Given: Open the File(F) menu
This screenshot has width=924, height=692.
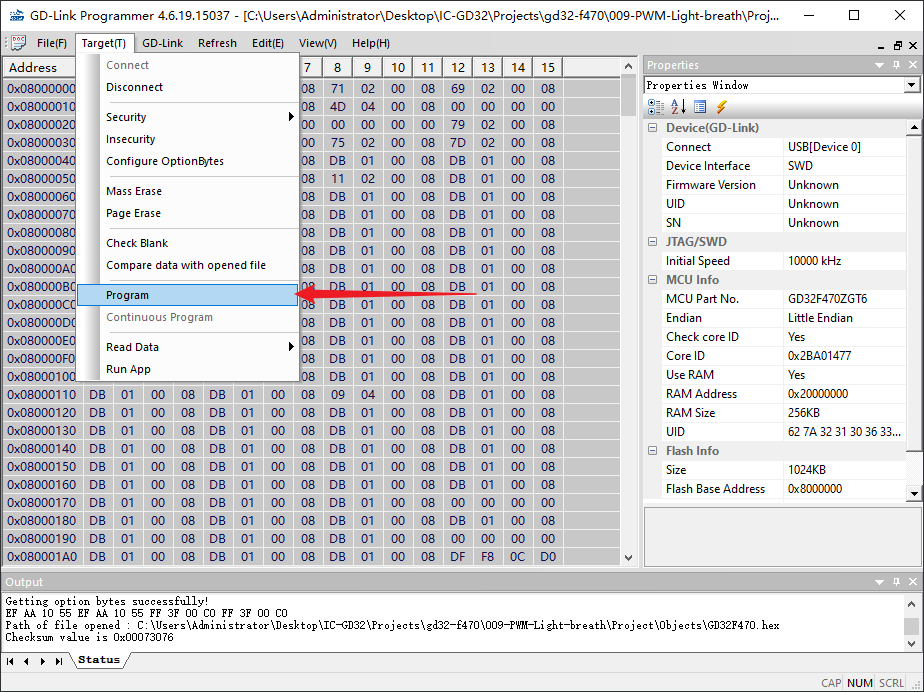Looking at the screenshot, I should [x=52, y=43].
